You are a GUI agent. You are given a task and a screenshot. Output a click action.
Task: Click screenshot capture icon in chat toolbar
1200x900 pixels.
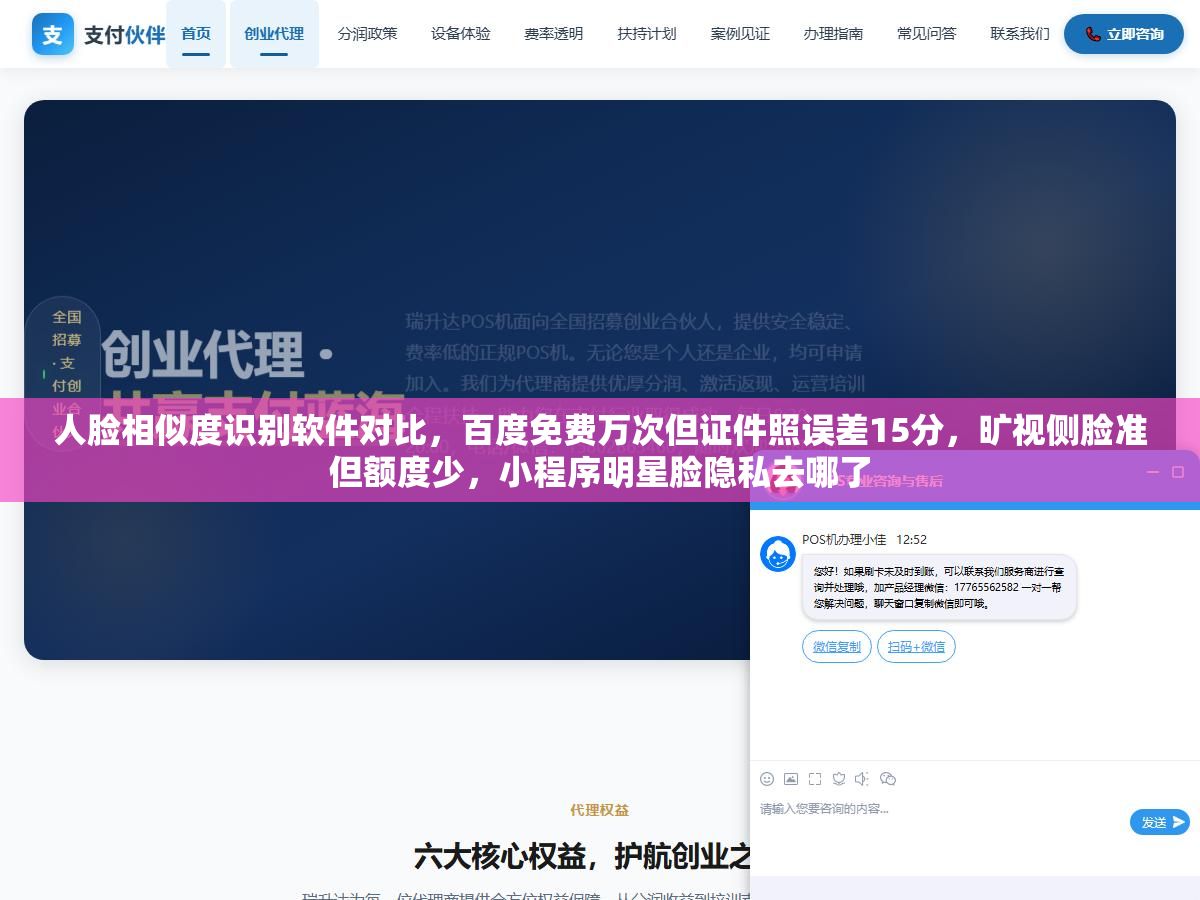(815, 779)
